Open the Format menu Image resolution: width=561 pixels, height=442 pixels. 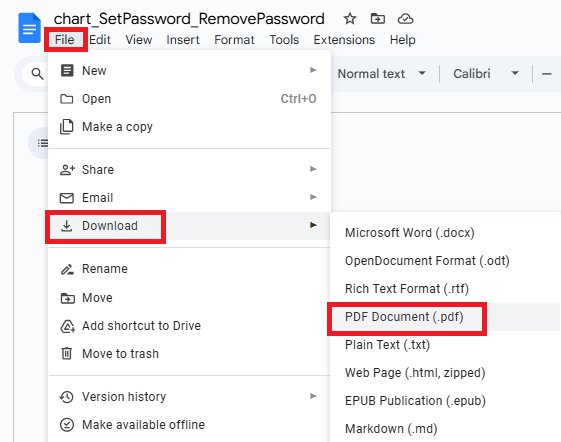(234, 40)
